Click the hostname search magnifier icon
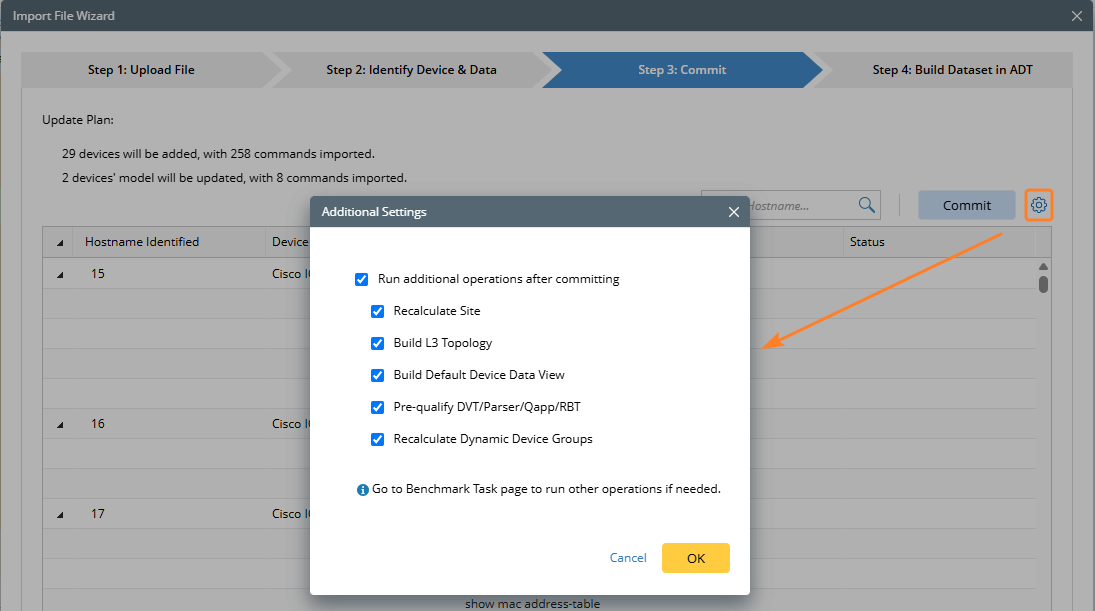 (x=866, y=205)
